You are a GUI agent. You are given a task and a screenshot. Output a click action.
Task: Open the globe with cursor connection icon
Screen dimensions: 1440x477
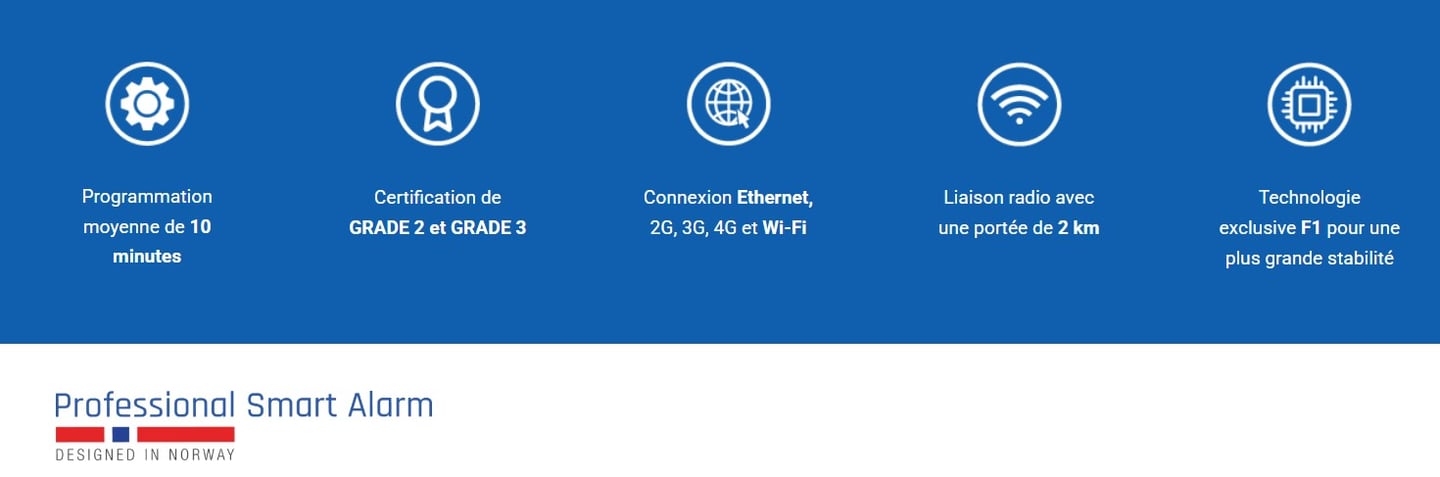[728, 103]
